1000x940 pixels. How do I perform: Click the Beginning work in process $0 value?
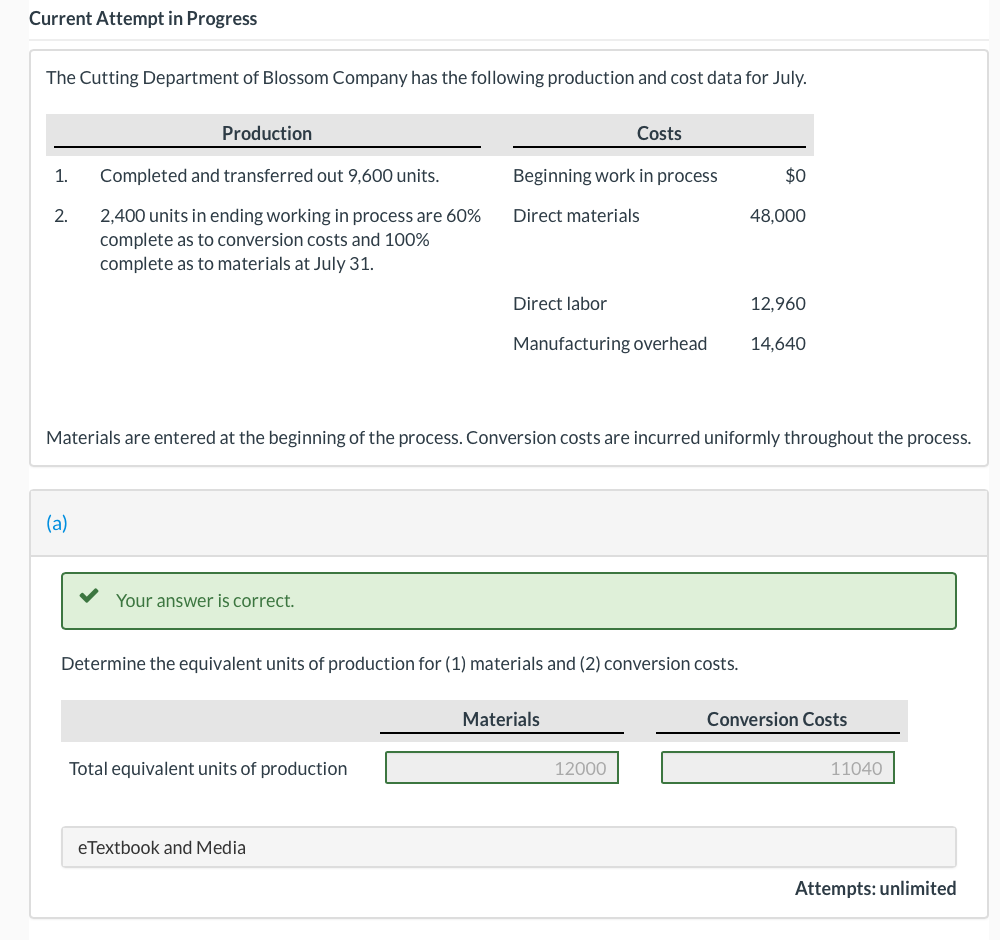click(795, 176)
